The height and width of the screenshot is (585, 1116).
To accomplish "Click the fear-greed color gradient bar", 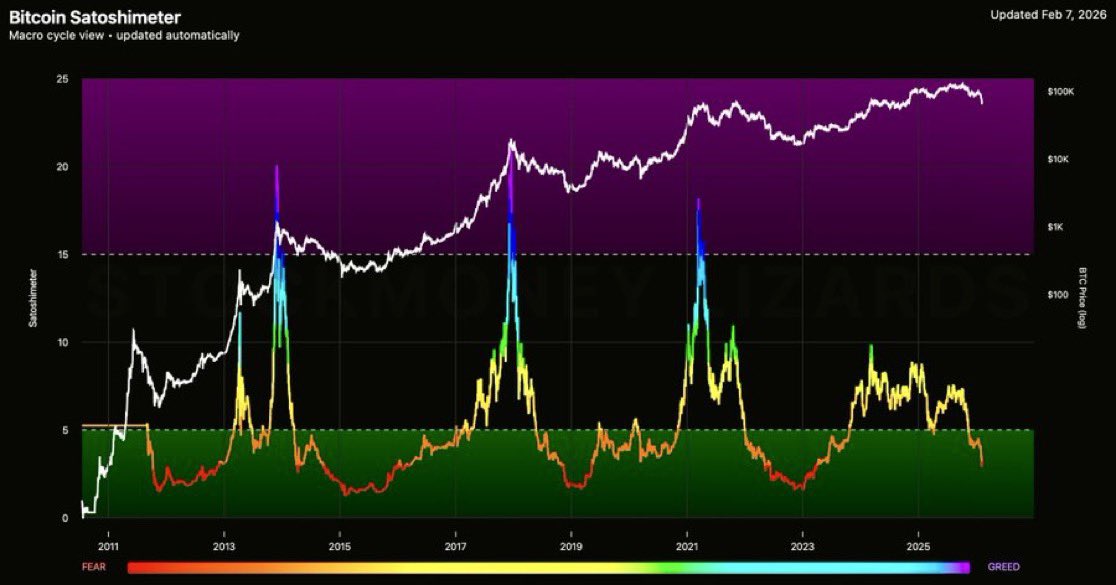I will coord(549,567).
